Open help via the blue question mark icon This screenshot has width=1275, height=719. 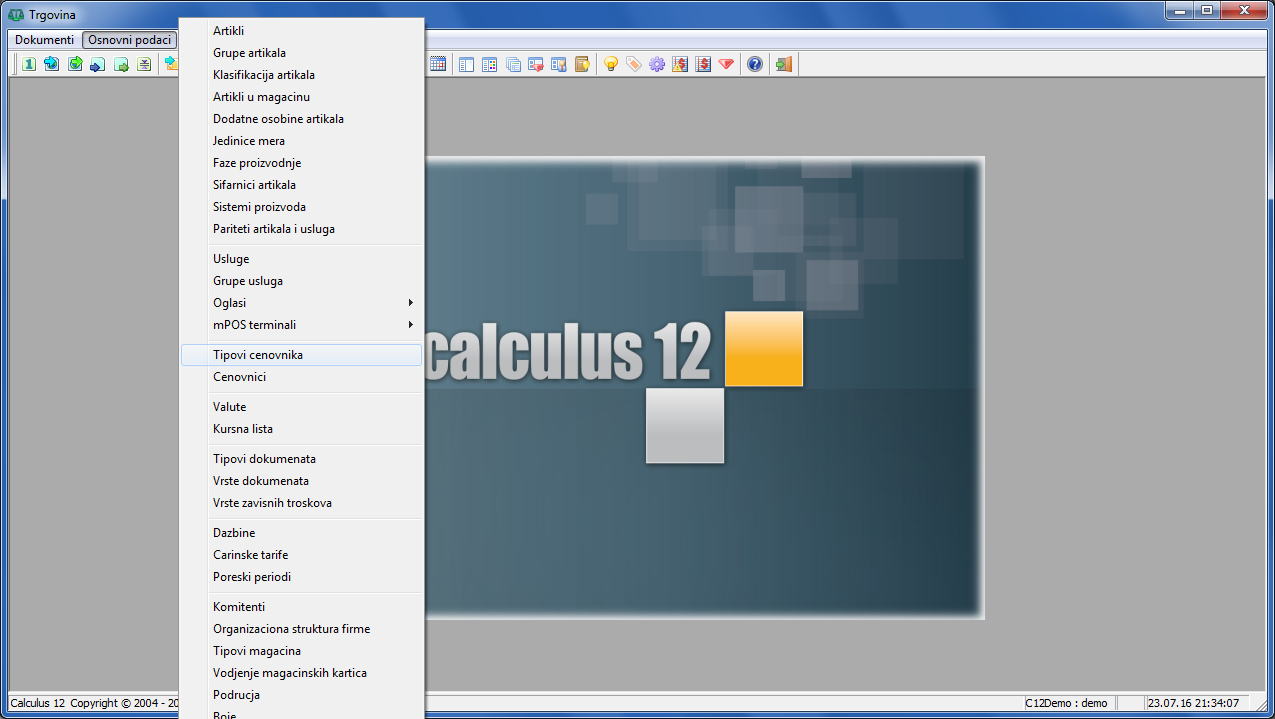[755, 64]
